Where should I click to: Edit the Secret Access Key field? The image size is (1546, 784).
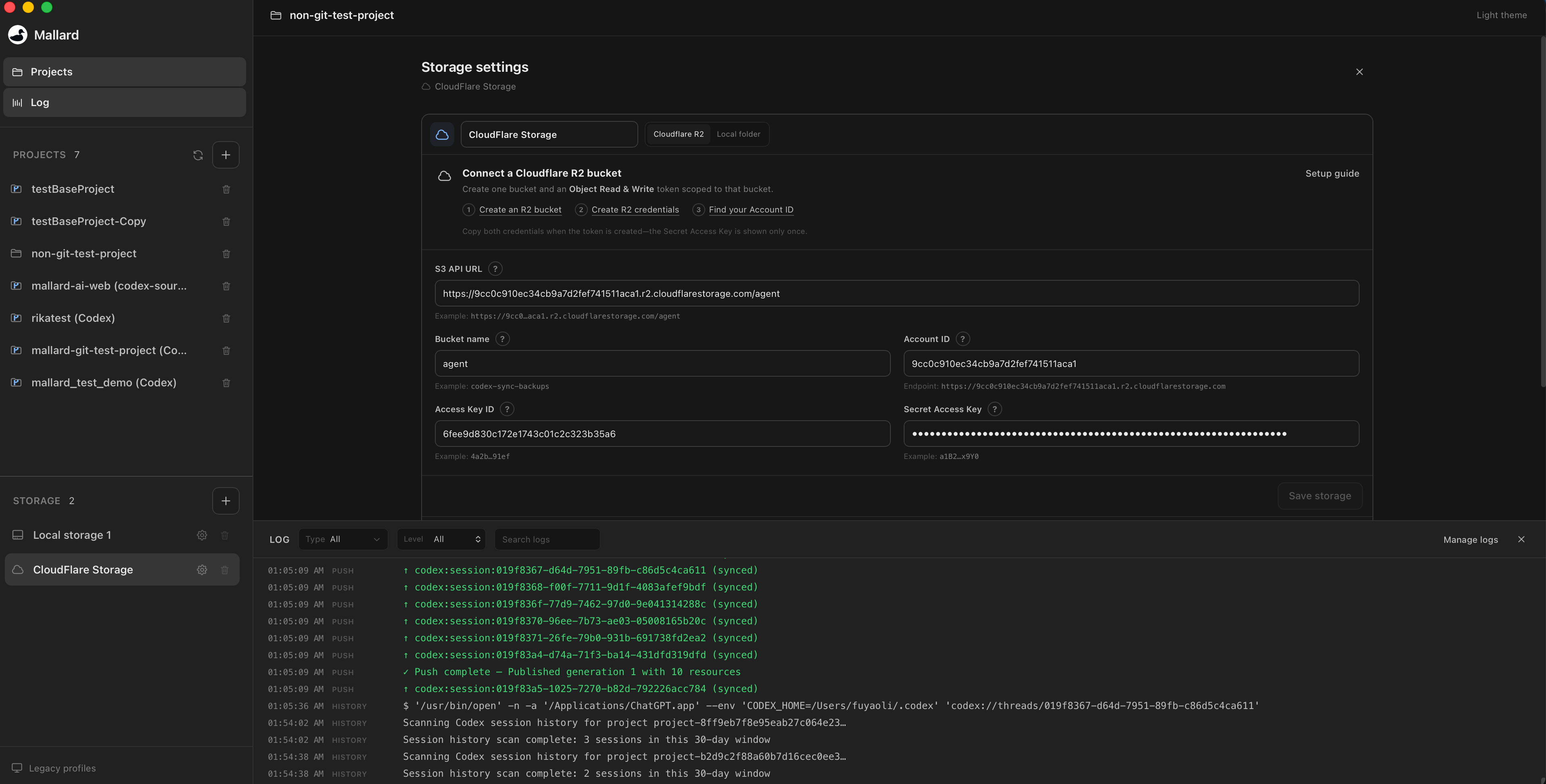1131,434
